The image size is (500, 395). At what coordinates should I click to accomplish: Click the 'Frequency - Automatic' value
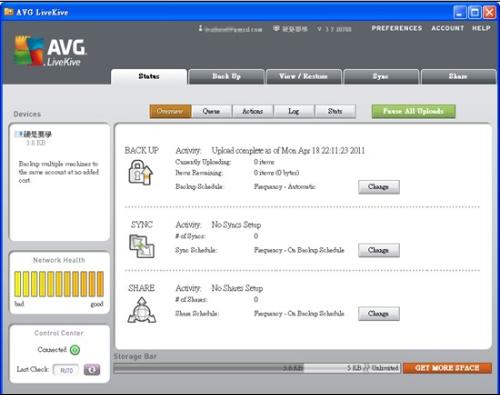[285, 187]
